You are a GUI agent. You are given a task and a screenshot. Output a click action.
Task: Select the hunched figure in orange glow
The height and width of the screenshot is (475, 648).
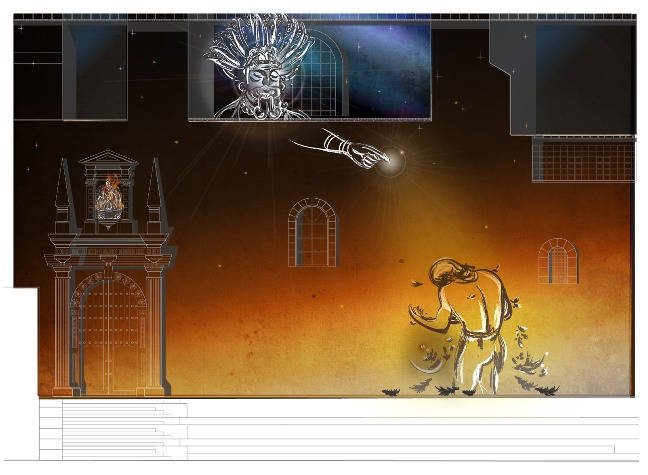click(467, 320)
